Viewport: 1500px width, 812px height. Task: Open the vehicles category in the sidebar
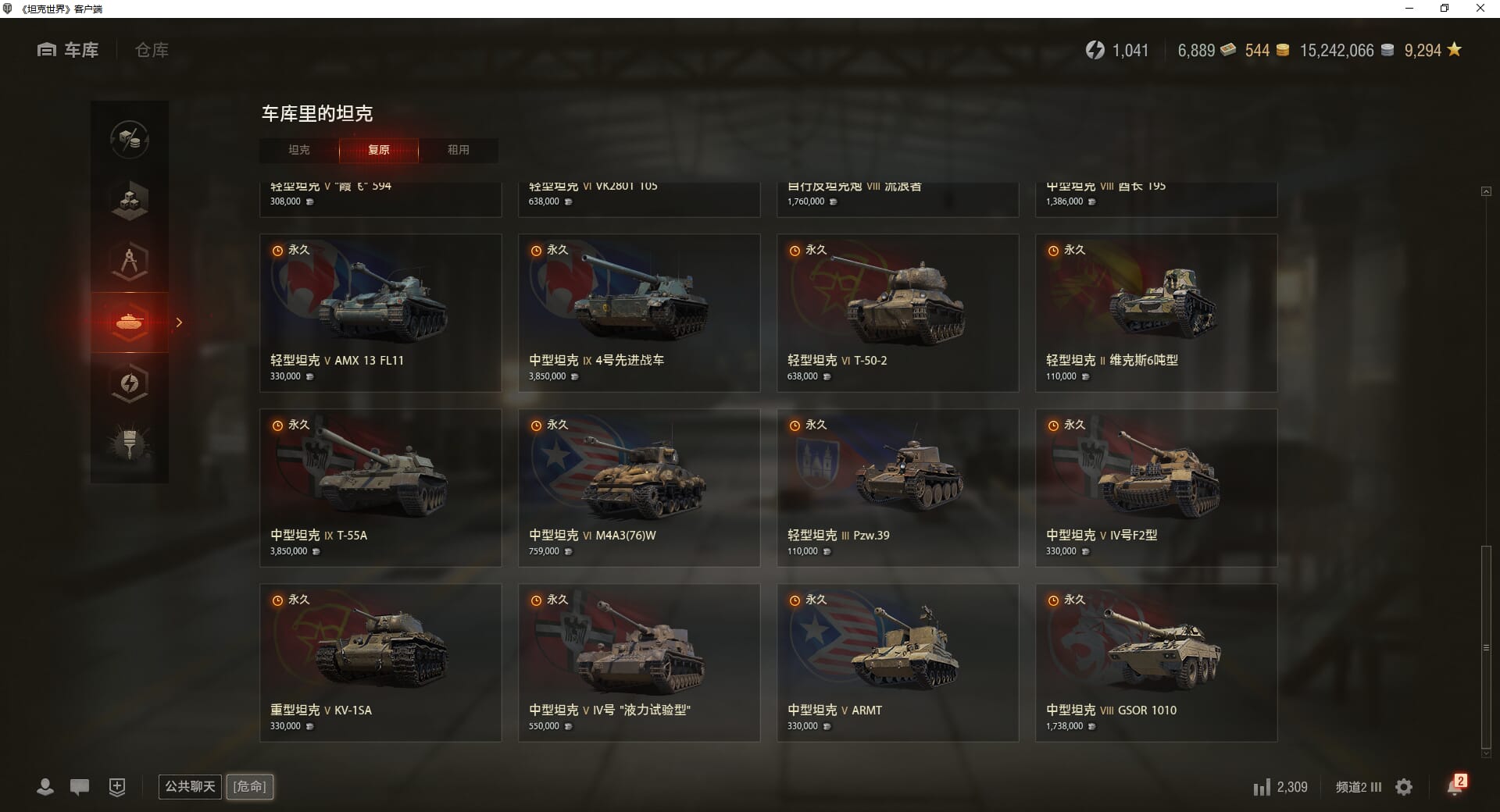point(130,322)
